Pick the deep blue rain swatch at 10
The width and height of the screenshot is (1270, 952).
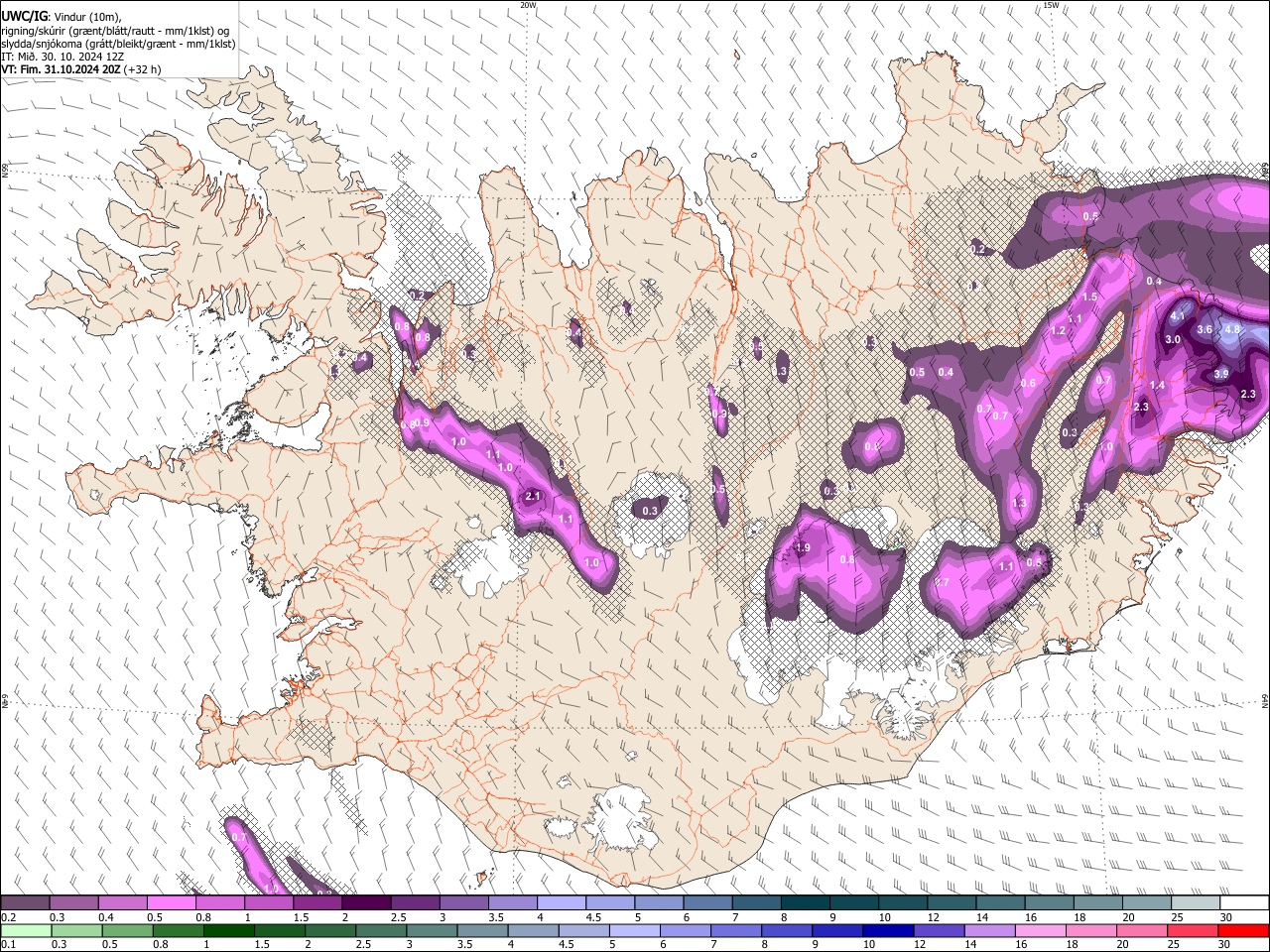888,930
